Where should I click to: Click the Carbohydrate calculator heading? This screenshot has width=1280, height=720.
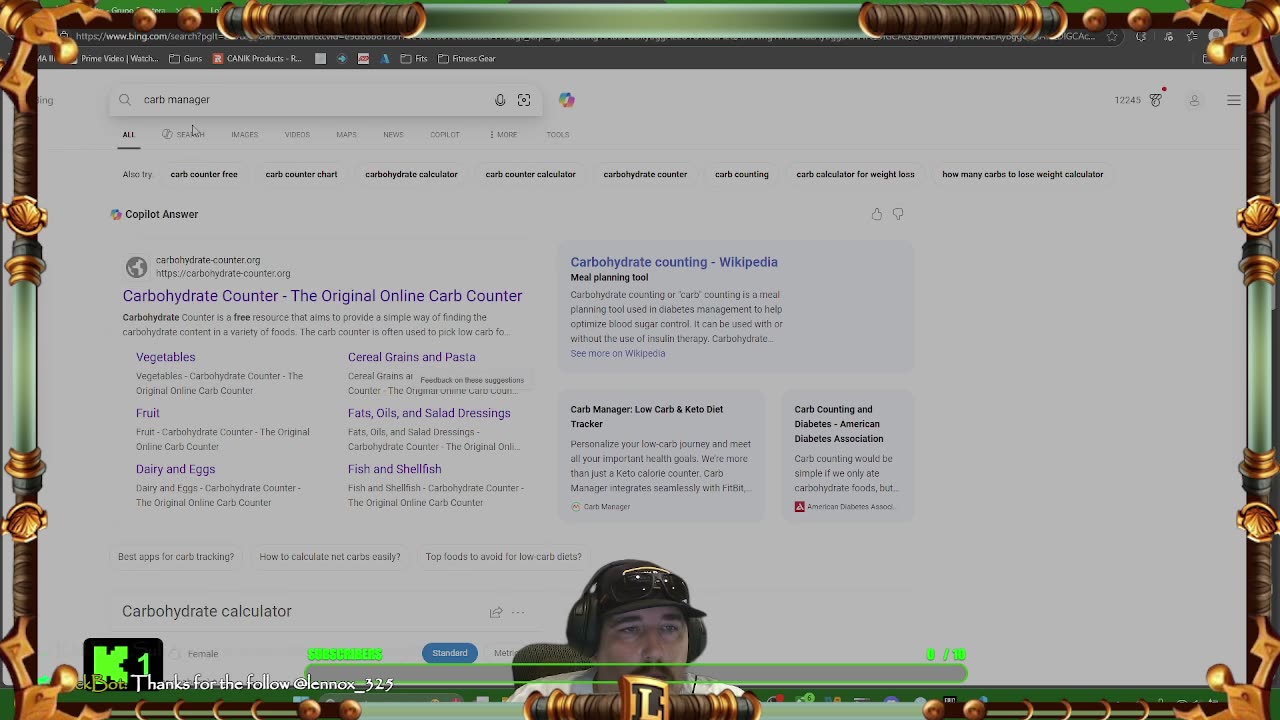[x=207, y=611]
